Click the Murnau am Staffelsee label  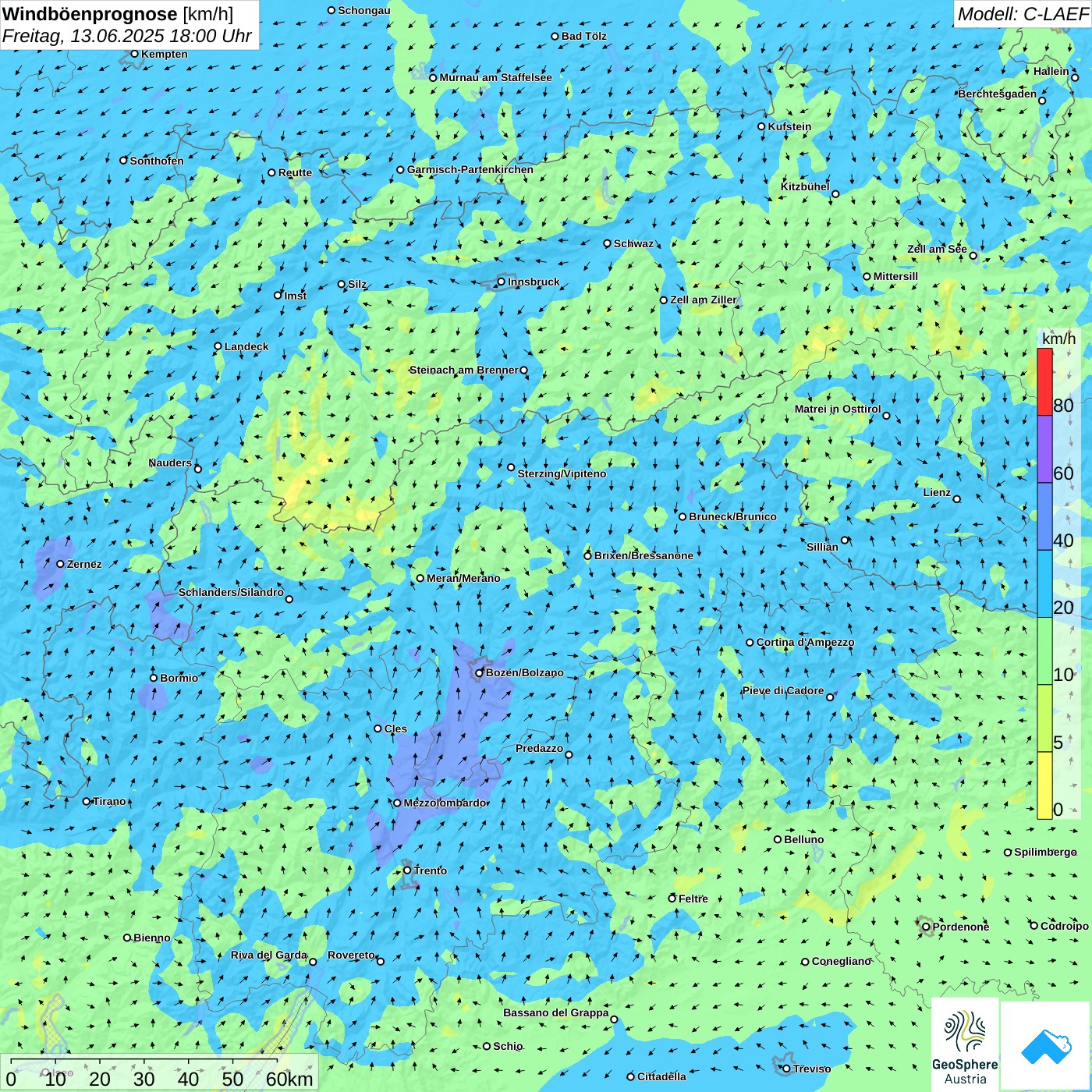[x=495, y=77]
